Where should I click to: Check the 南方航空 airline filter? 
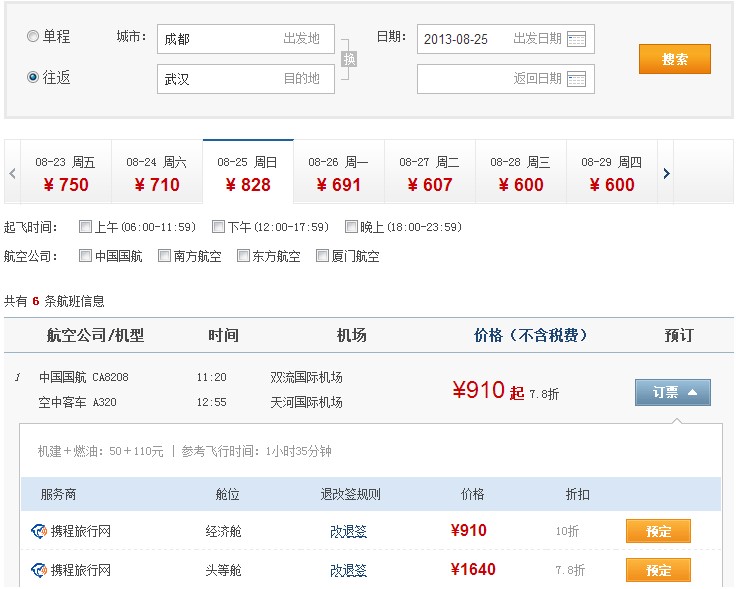coord(164,256)
